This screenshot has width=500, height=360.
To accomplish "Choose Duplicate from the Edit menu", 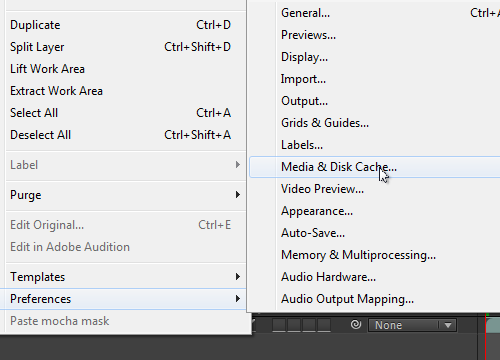I will [x=123, y=25].
